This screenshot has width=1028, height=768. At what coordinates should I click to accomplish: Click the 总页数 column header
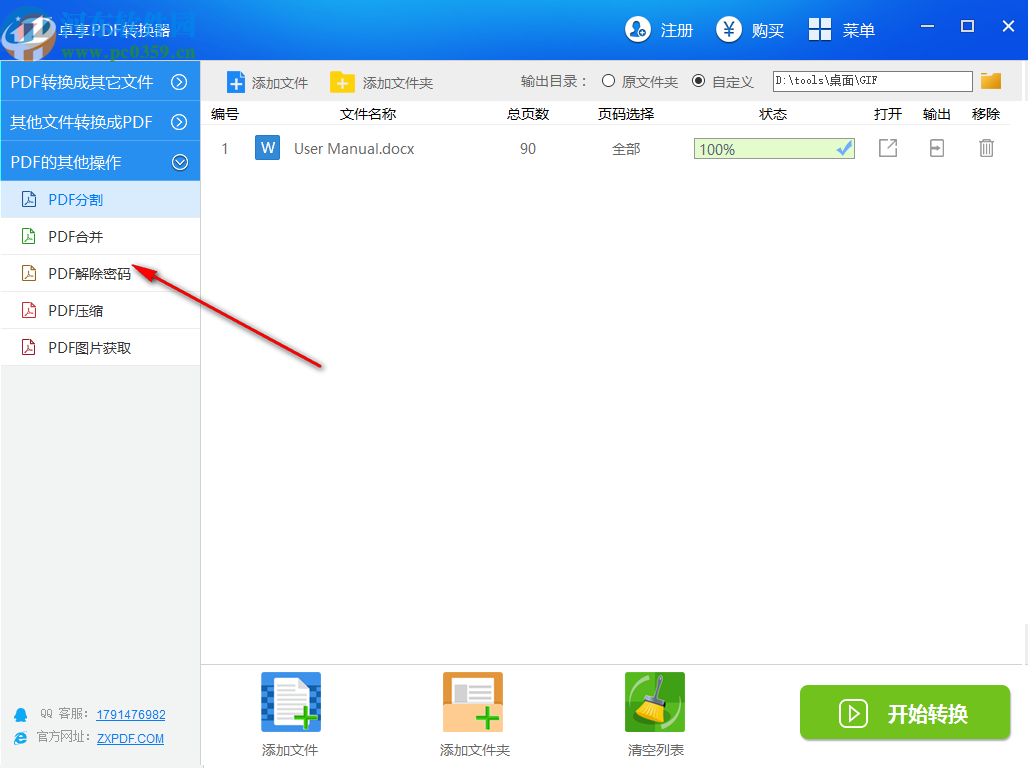[528, 114]
